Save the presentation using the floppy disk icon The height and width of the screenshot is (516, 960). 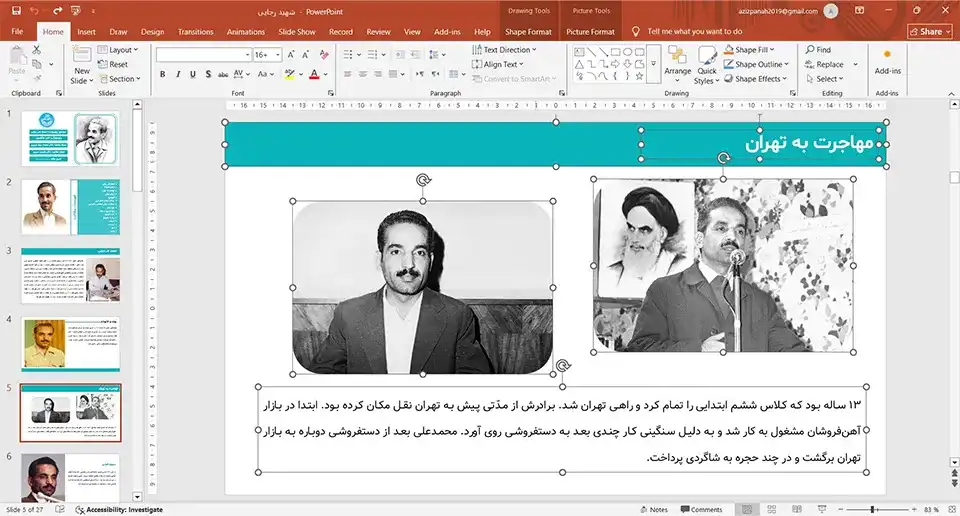pos(16,11)
